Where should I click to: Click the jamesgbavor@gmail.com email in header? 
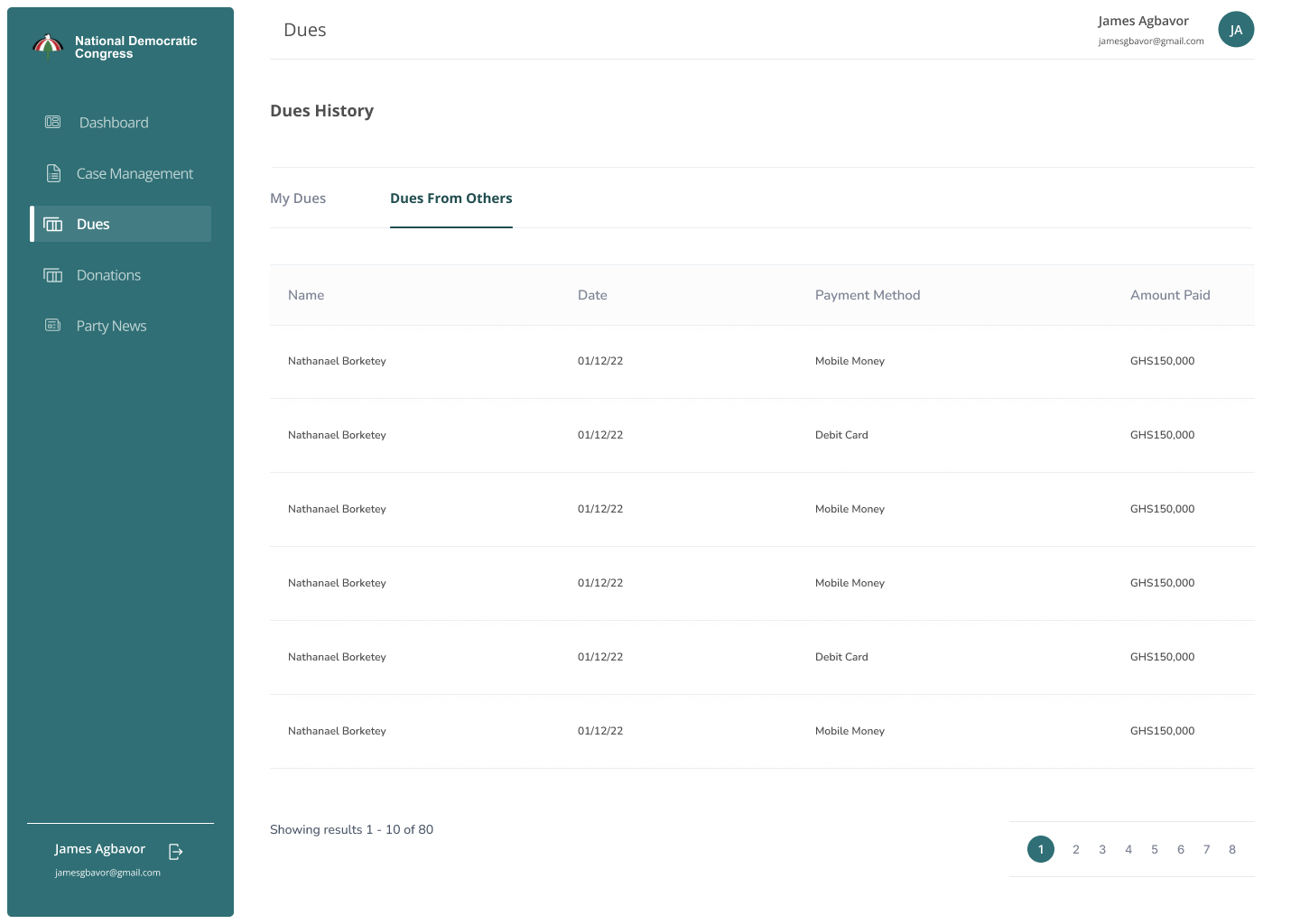[1150, 42]
